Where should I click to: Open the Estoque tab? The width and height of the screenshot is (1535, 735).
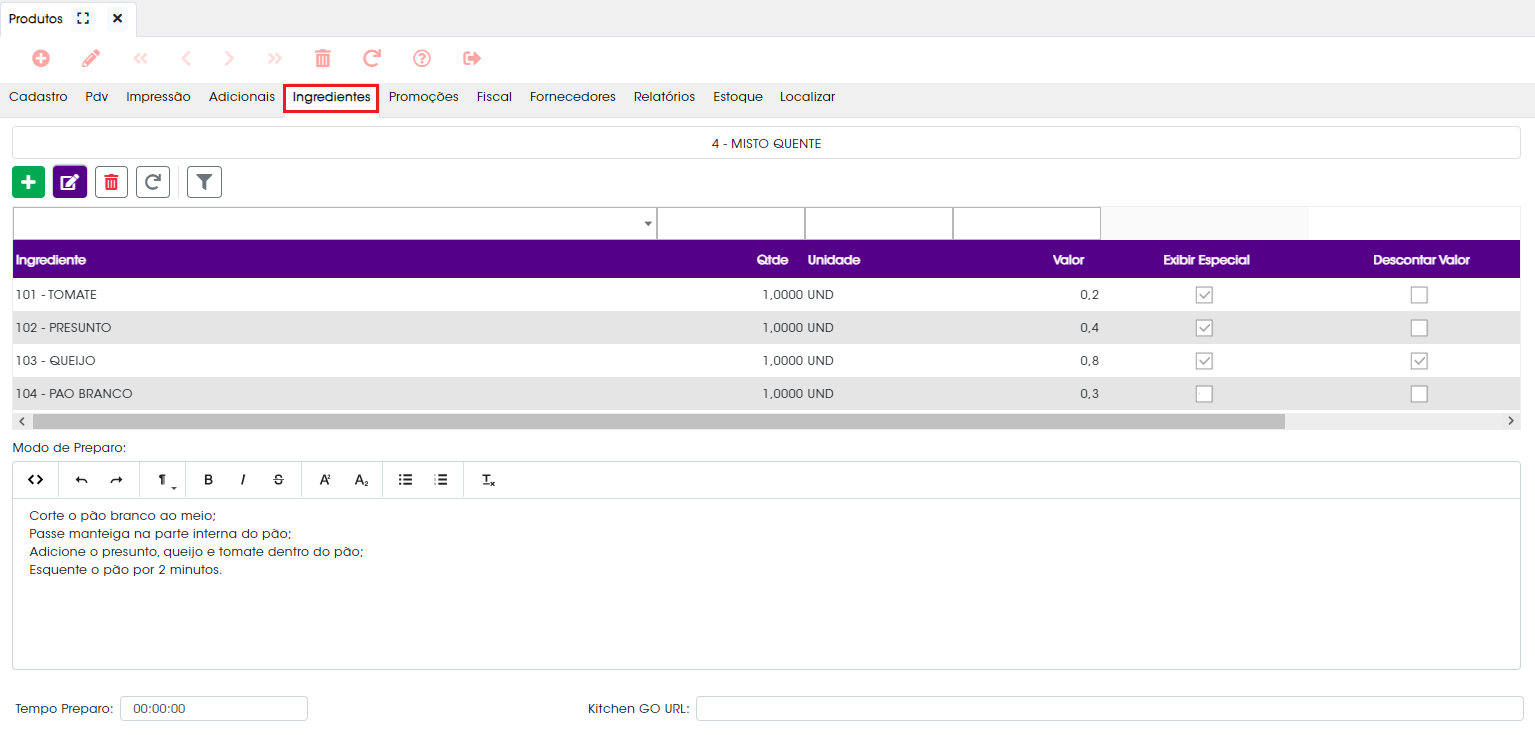tap(738, 97)
